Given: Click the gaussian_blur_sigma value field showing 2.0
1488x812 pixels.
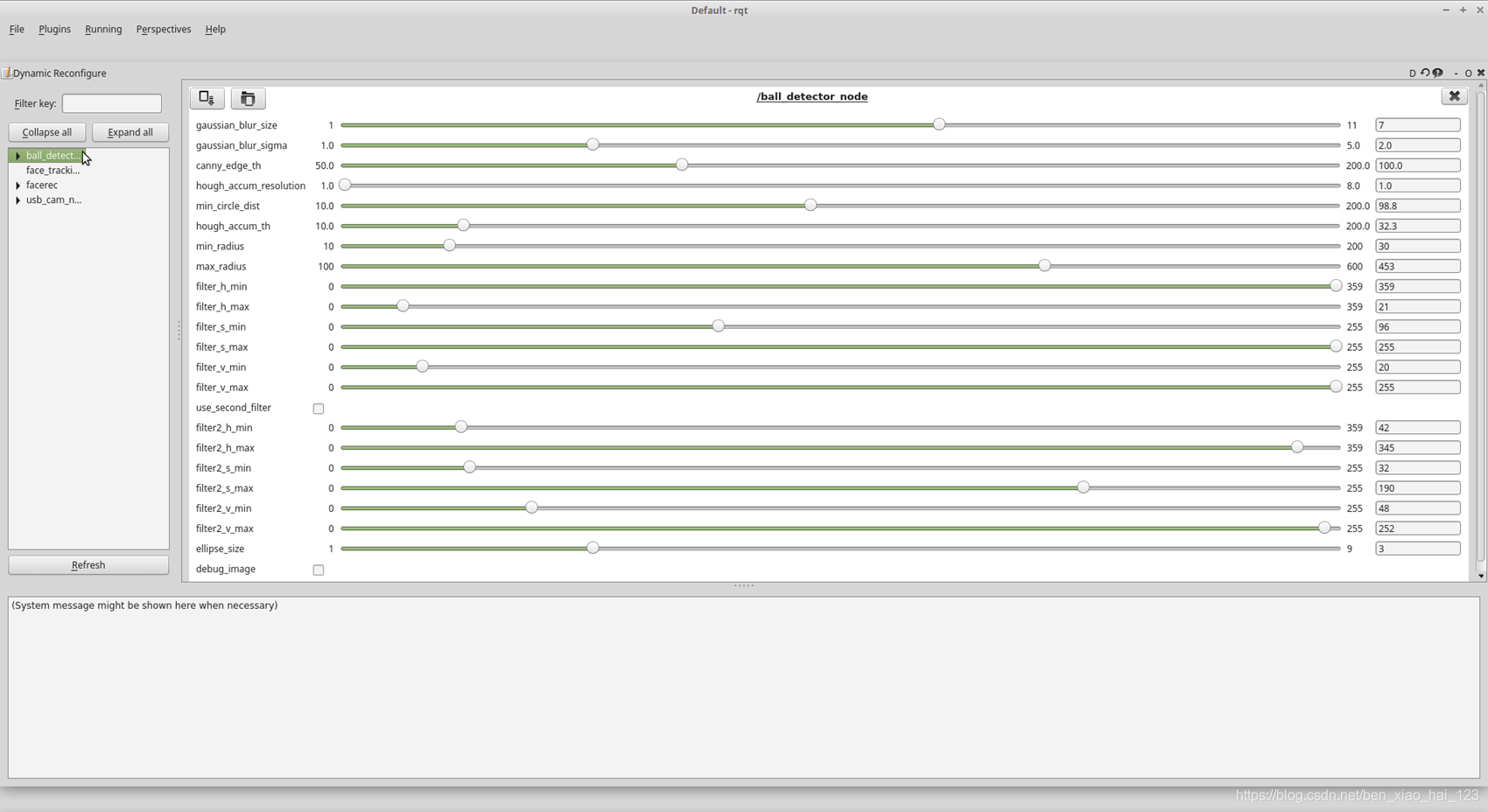Looking at the screenshot, I should pos(1418,145).
